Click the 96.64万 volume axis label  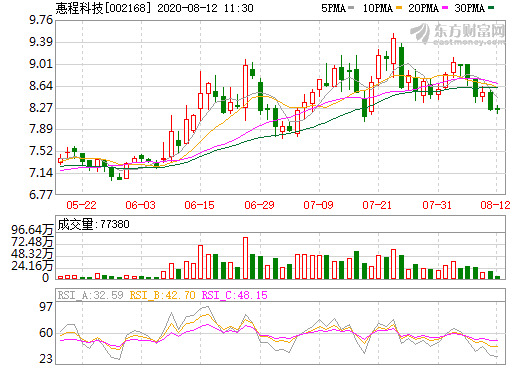pyautogui.click(x=32, y=230)
